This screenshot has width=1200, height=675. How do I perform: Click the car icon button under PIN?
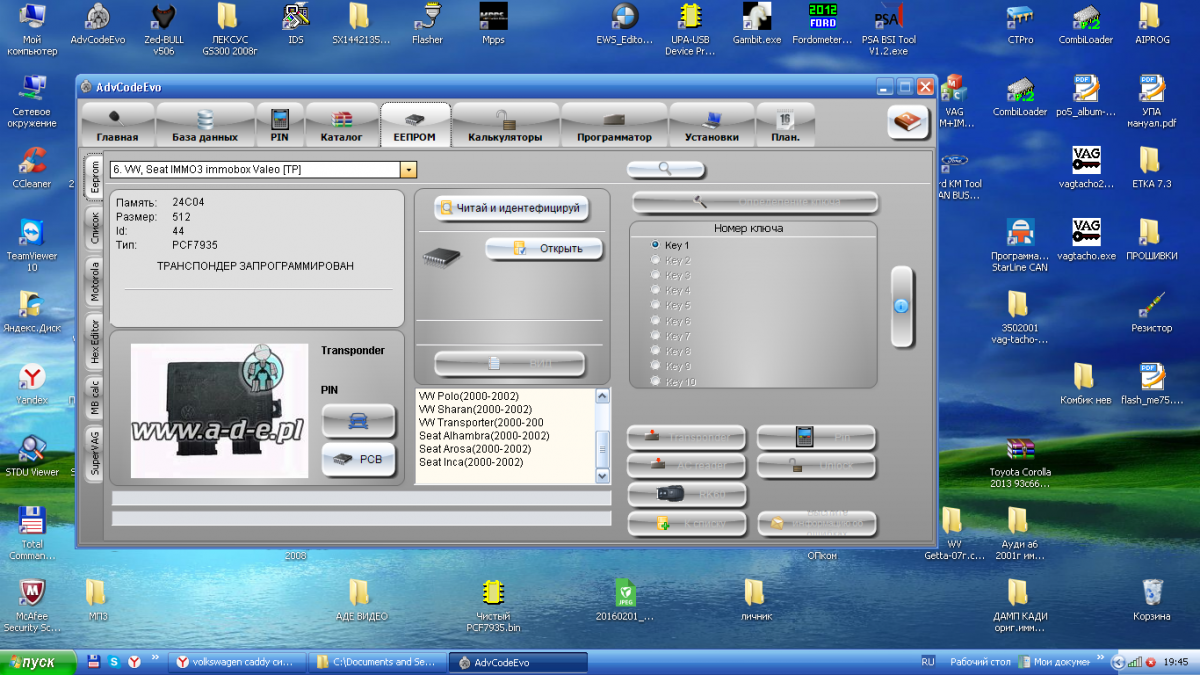coord(359,421)
